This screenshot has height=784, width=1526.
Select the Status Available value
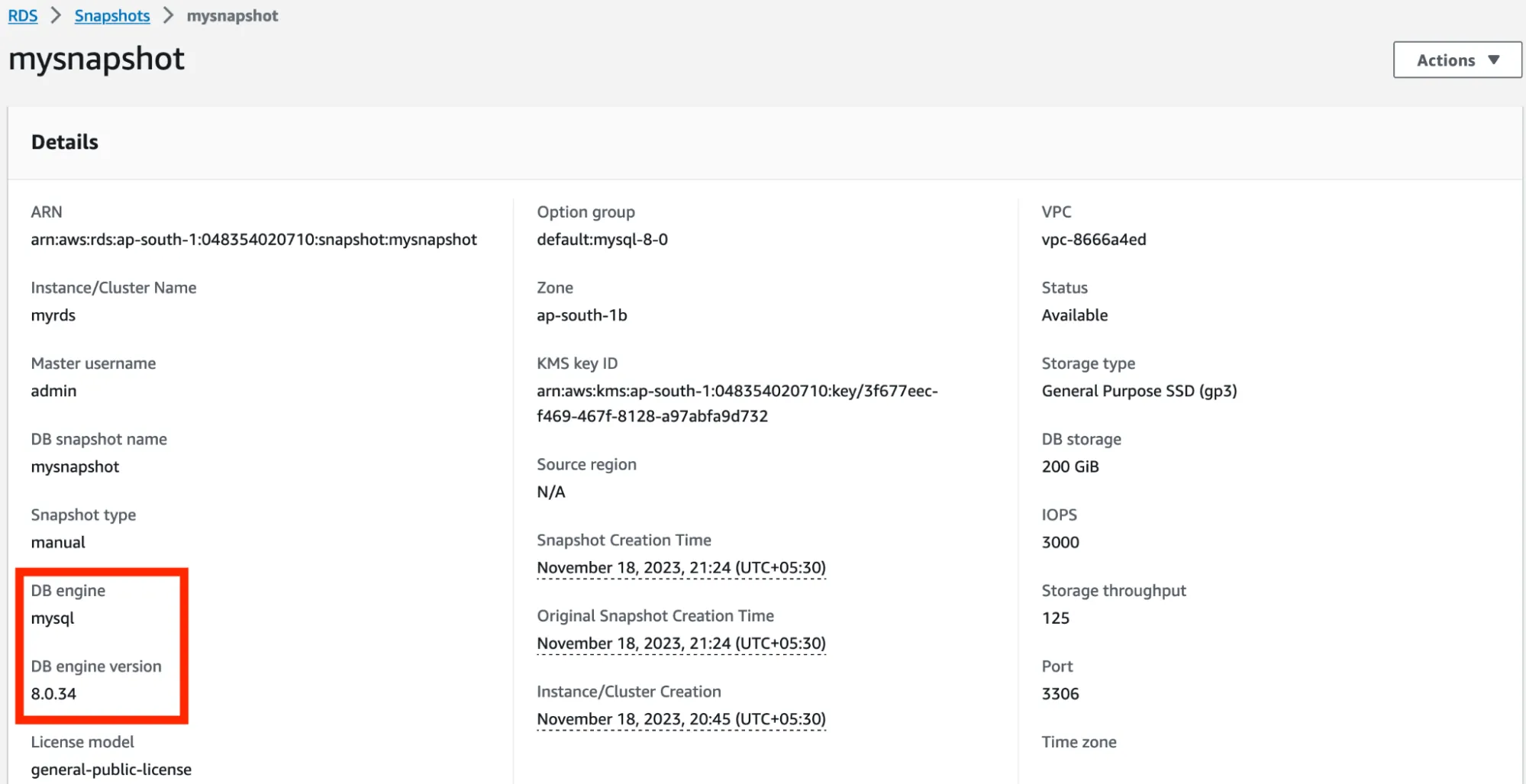point(1074,315)
